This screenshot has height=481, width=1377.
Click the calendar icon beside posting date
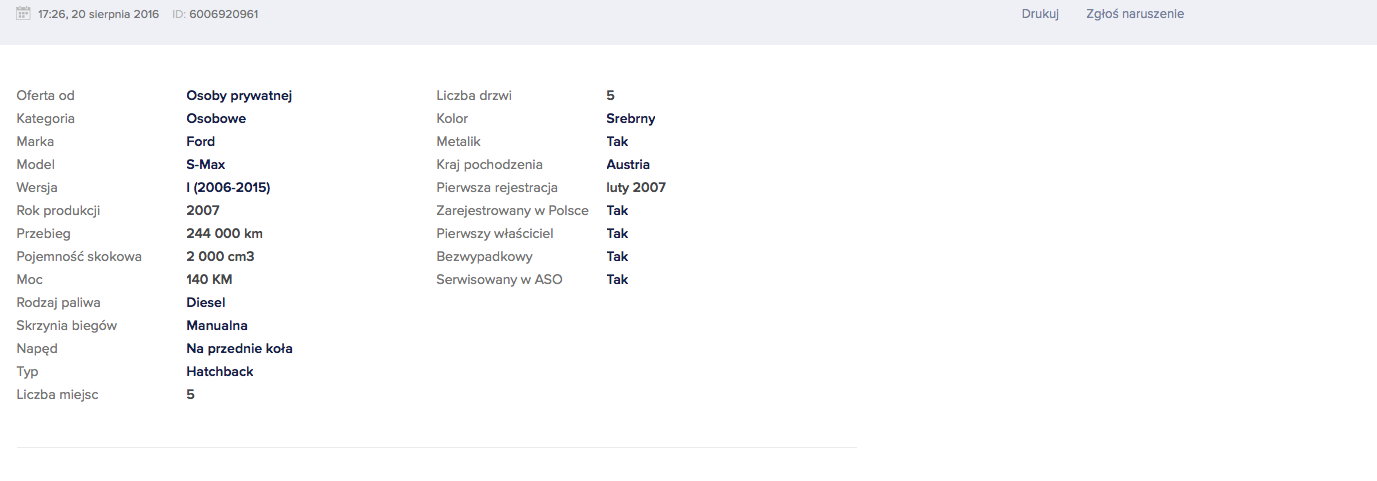(24, 13)
